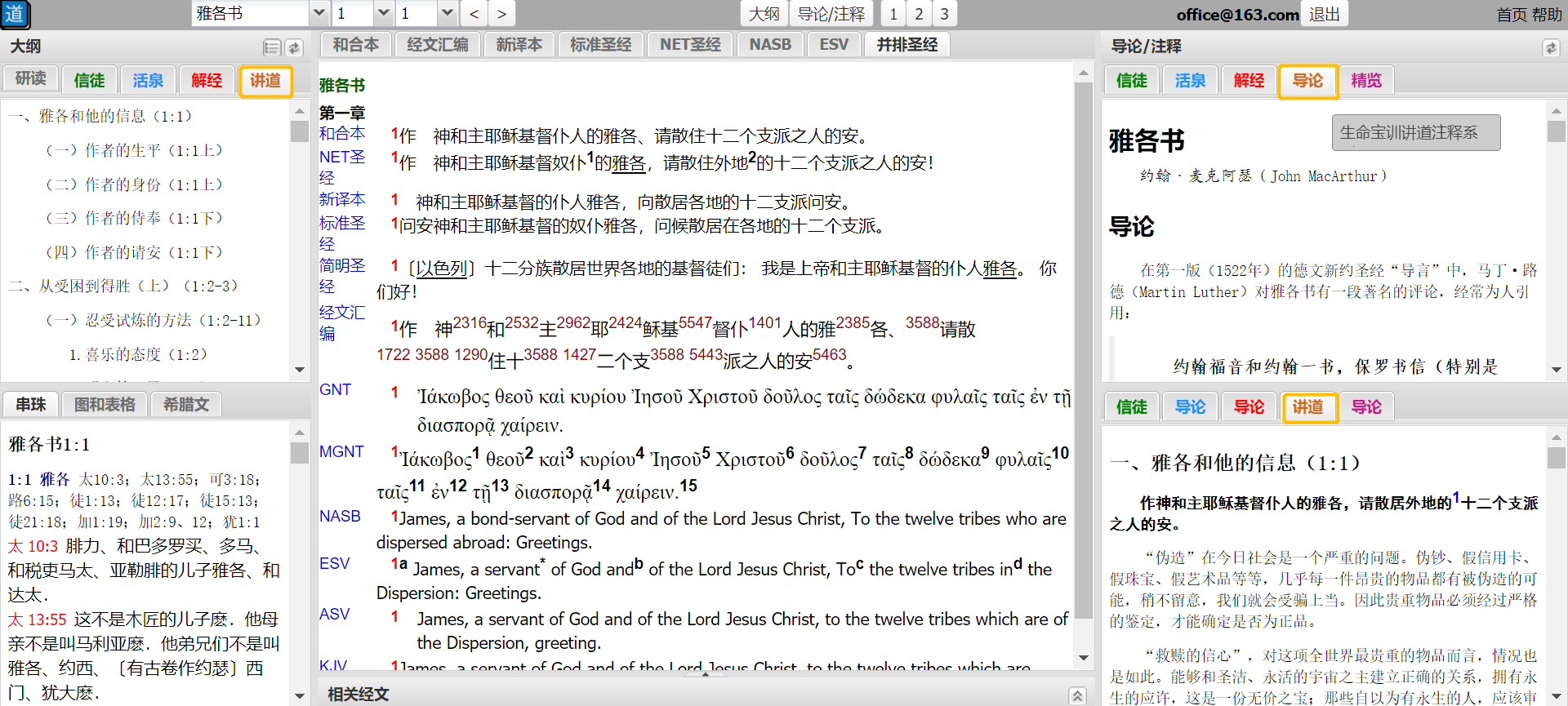Image resolution: width=1568 pixels, height=706 pixels.
Task: Open the 图和表格 tab
Action: tap(105, 405)
